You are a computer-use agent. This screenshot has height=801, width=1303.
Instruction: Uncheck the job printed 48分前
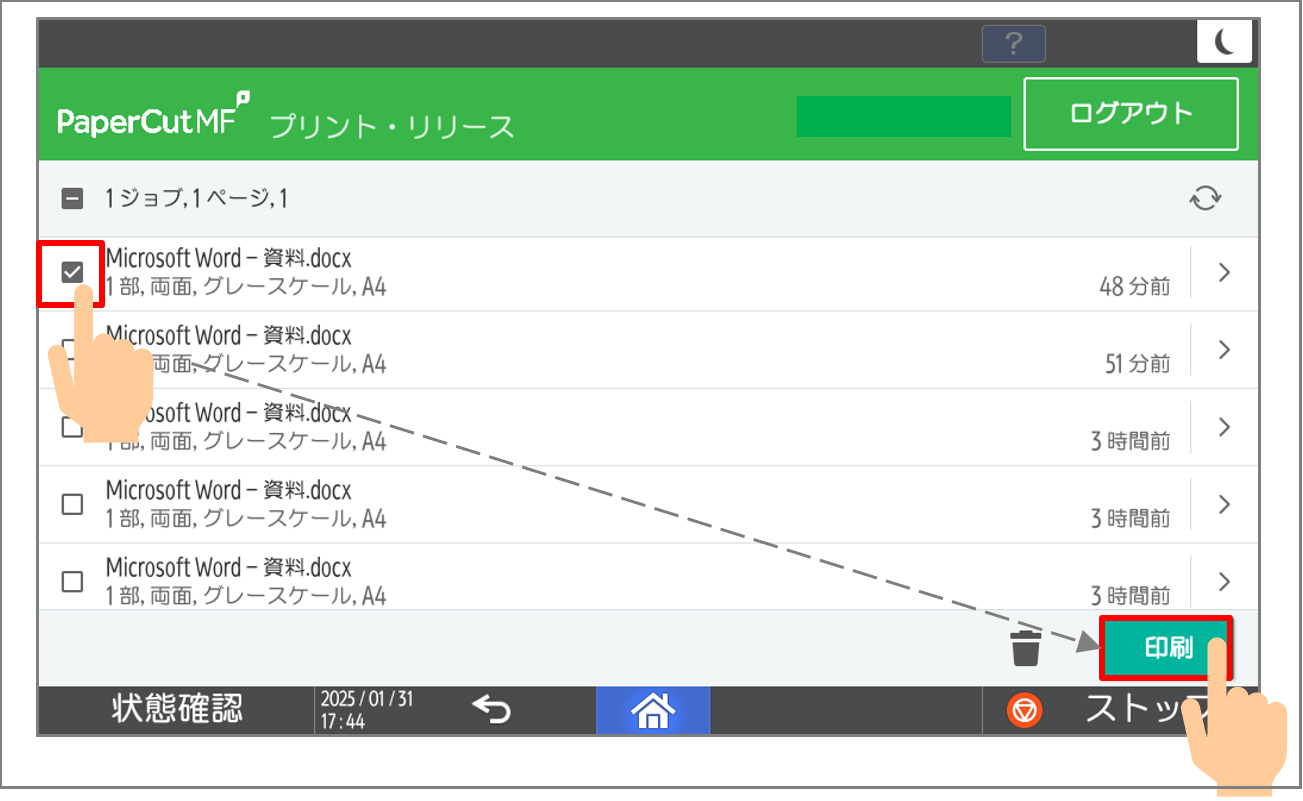(72, 272)
